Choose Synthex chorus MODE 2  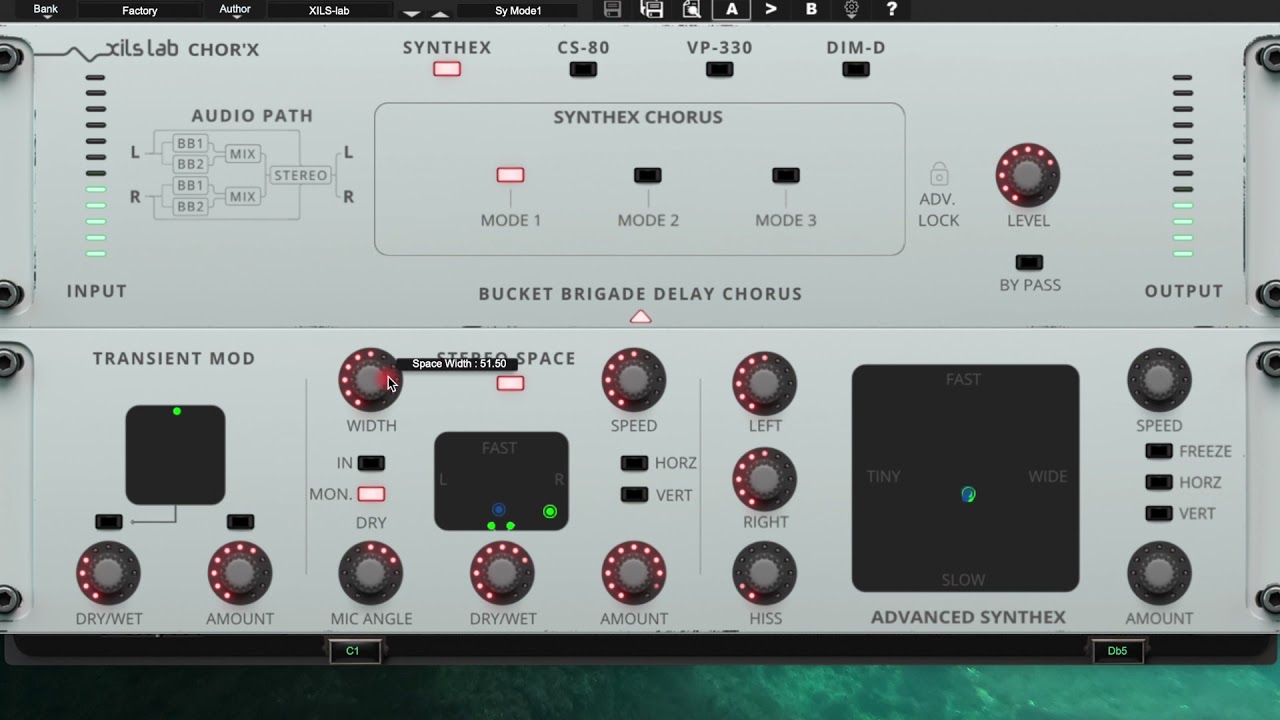point(648,175)
